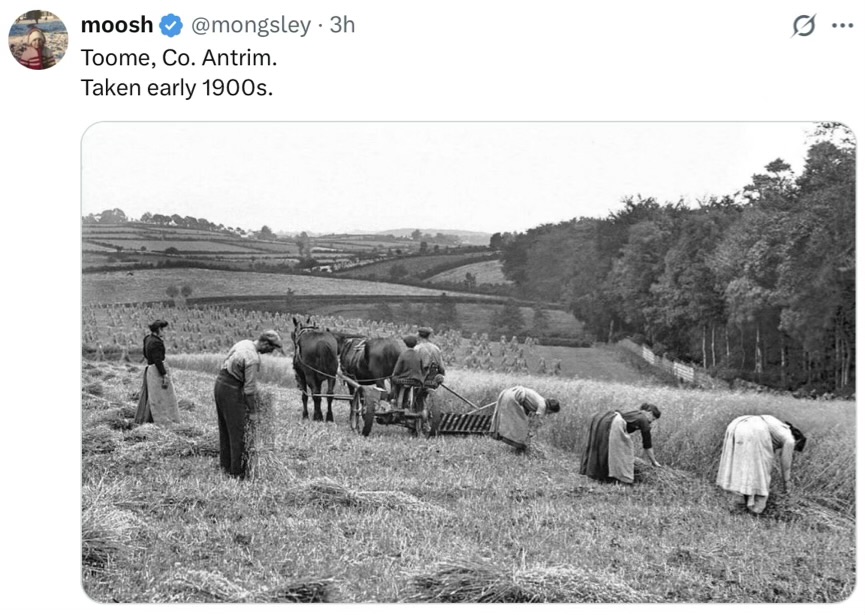Open the three-dot more options menu

click(x=842, y=25)
